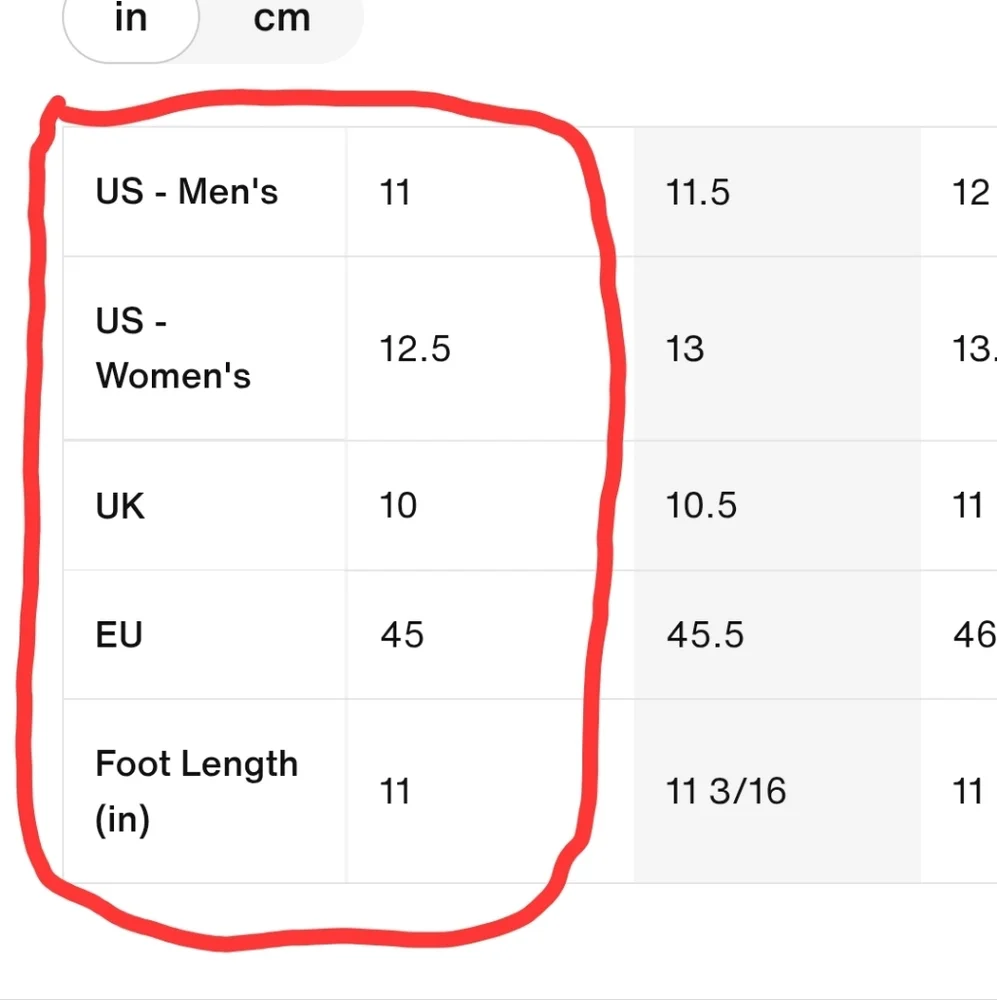Click EU size 46 cell at edge
997x1000 pixels.
click(959, 635)
